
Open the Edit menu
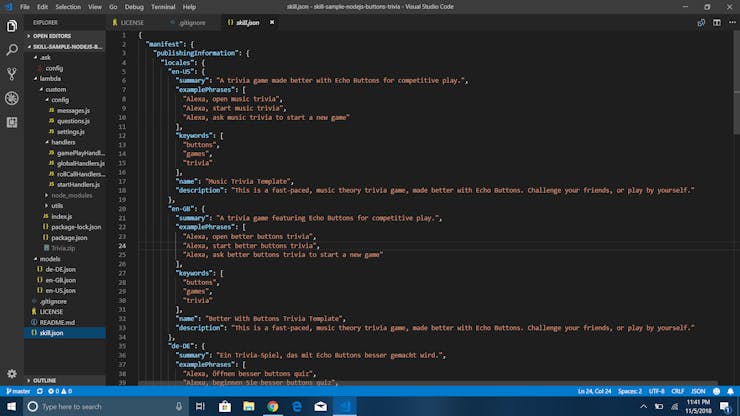click(x=42, y=7)
